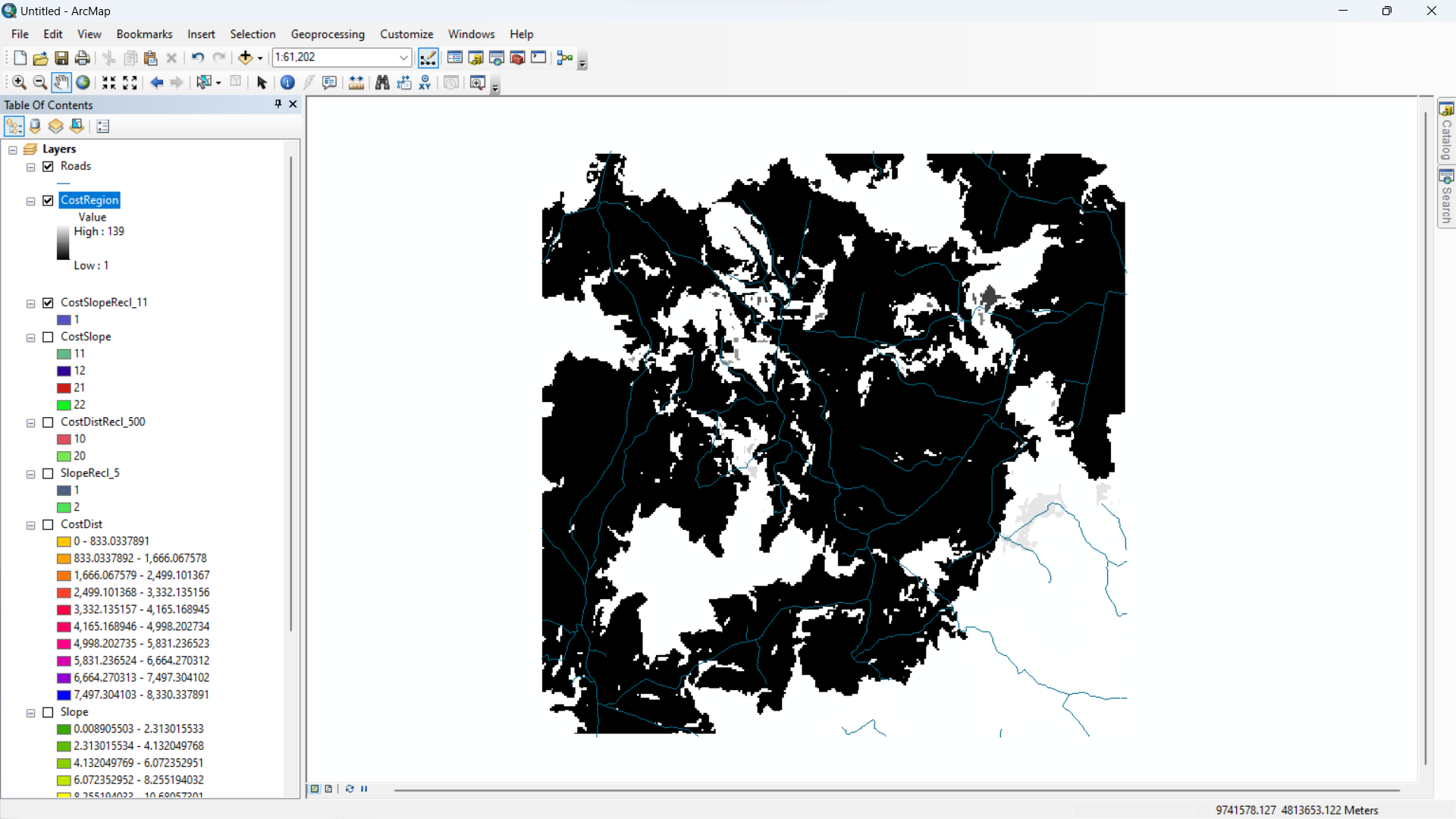1456x819 pixels.
Task: Click the red 21 CostSlope swatch
Action: (x=64, y=388)
